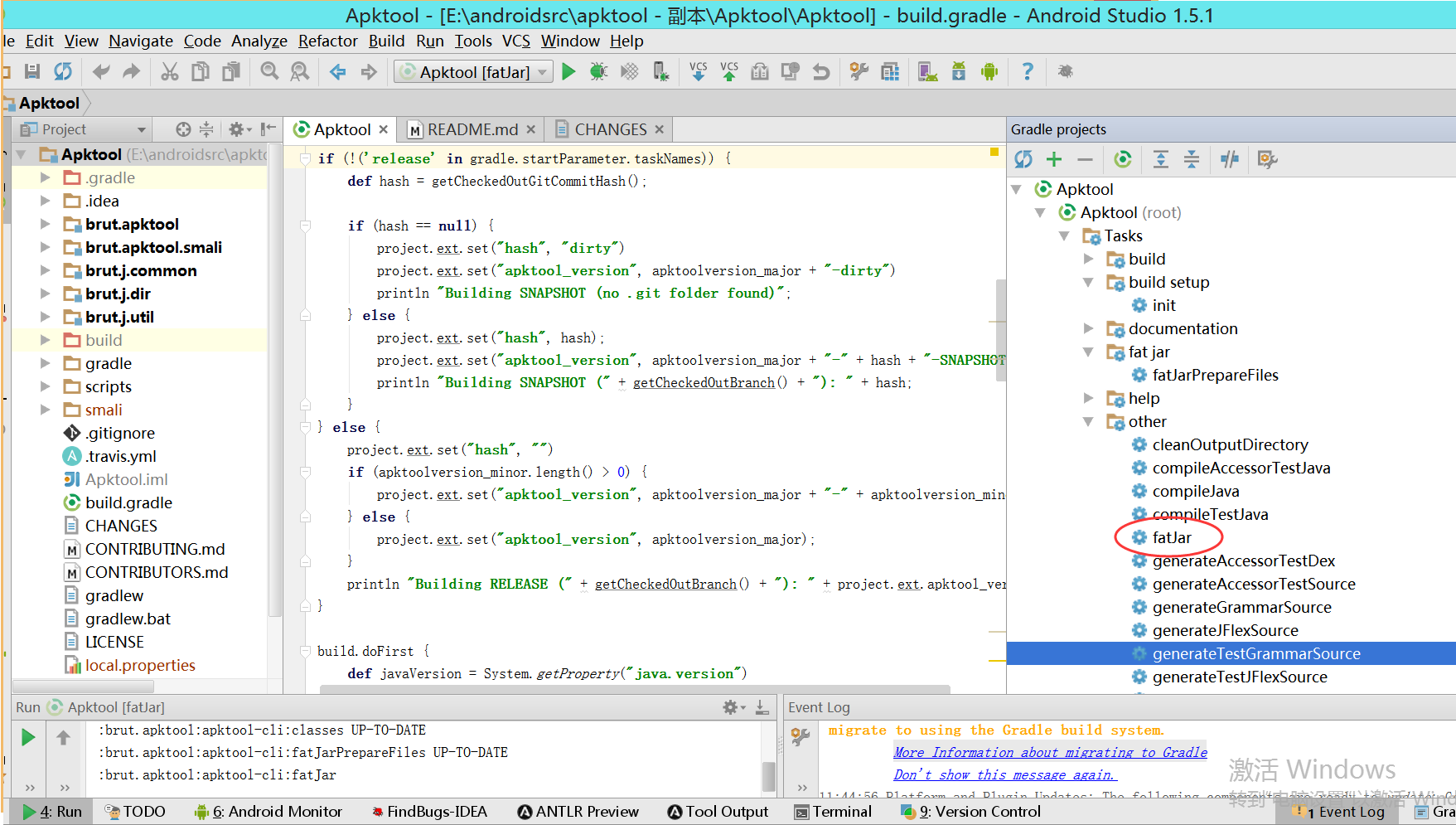The image size is (1456, 825).
Task: Close the Apktool editor tab
Action: point(384,129)
